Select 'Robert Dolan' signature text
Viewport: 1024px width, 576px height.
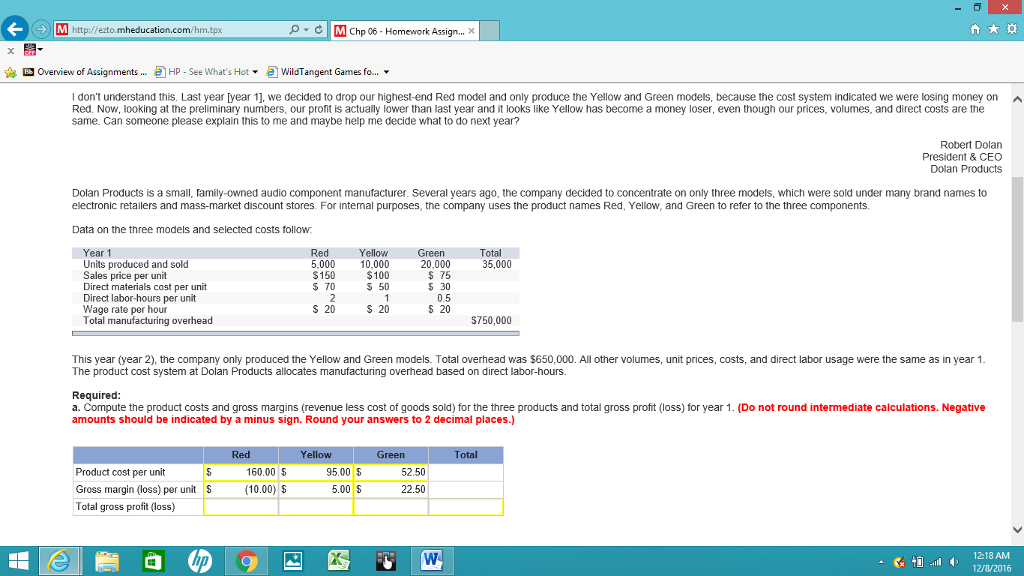pos(970,145)
